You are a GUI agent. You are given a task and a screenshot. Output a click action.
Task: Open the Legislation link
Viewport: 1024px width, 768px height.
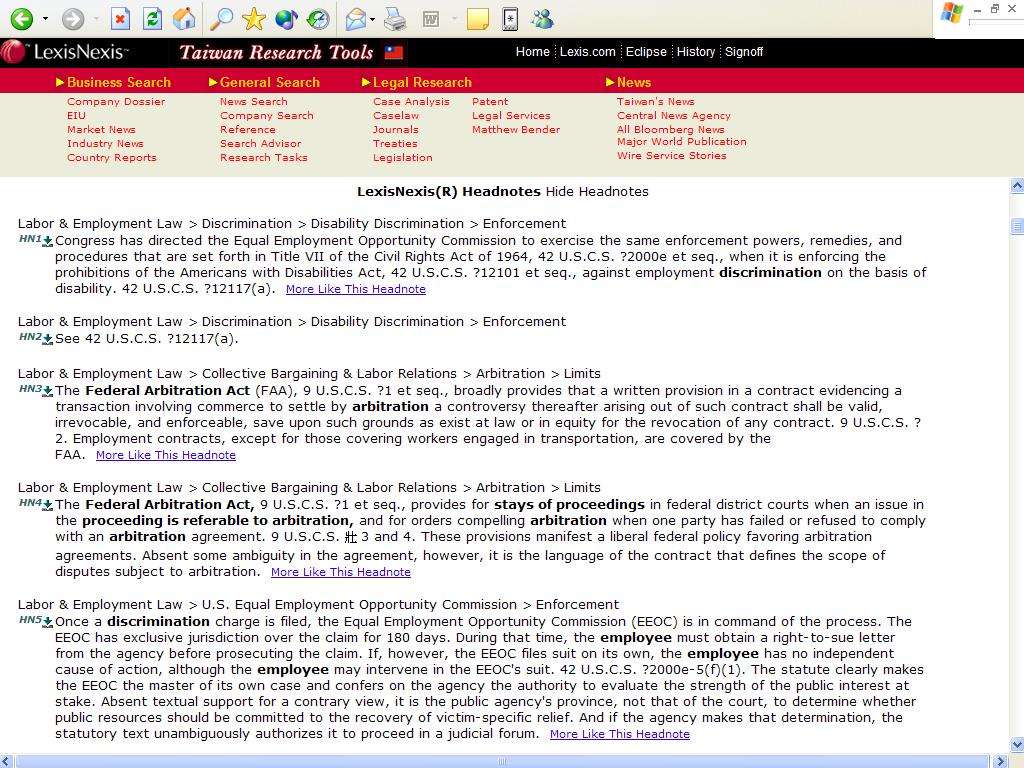(402, 157)
